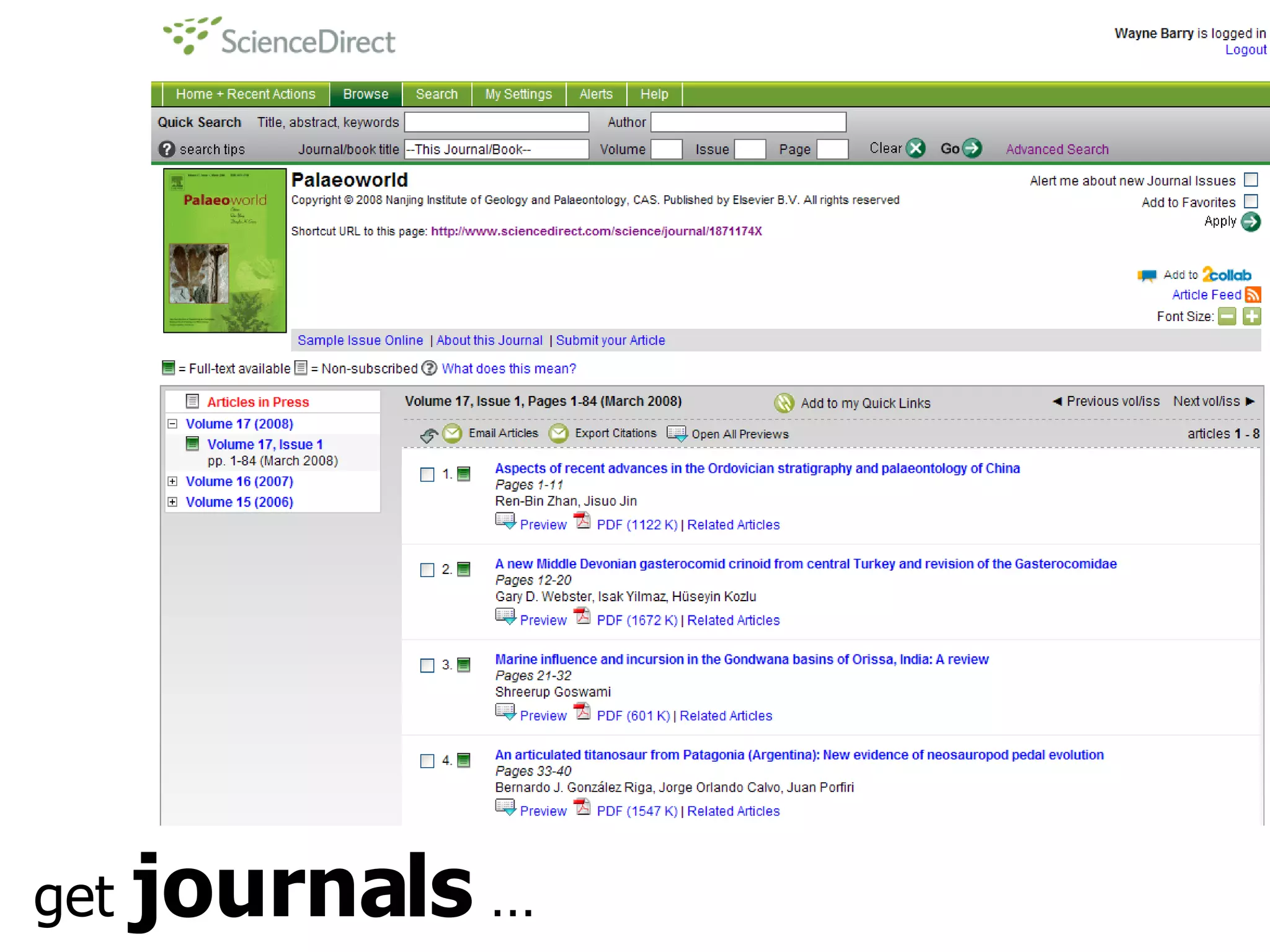Open the titanosaur from Patagonia article

pos(799,755)
